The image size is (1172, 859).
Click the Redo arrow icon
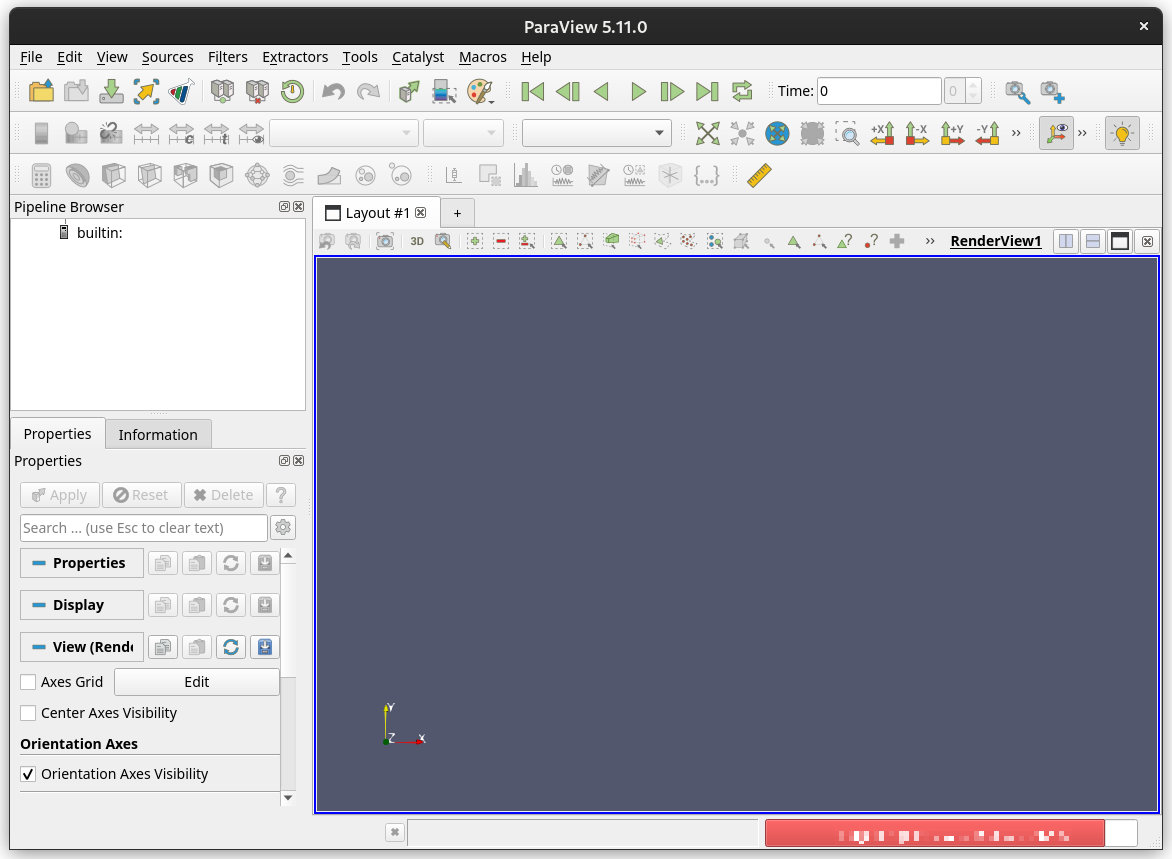[368, 91]
